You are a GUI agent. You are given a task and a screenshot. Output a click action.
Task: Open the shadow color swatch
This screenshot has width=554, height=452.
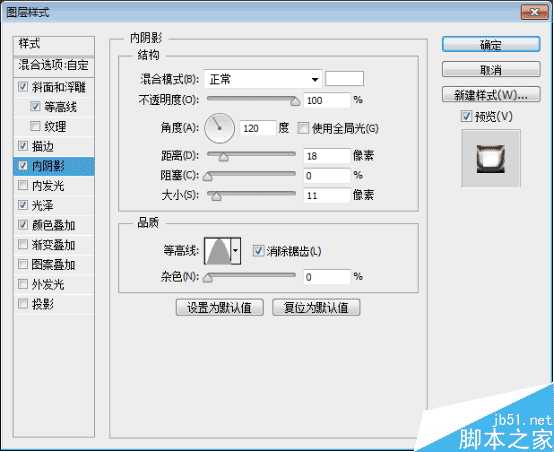coord(344,78)
